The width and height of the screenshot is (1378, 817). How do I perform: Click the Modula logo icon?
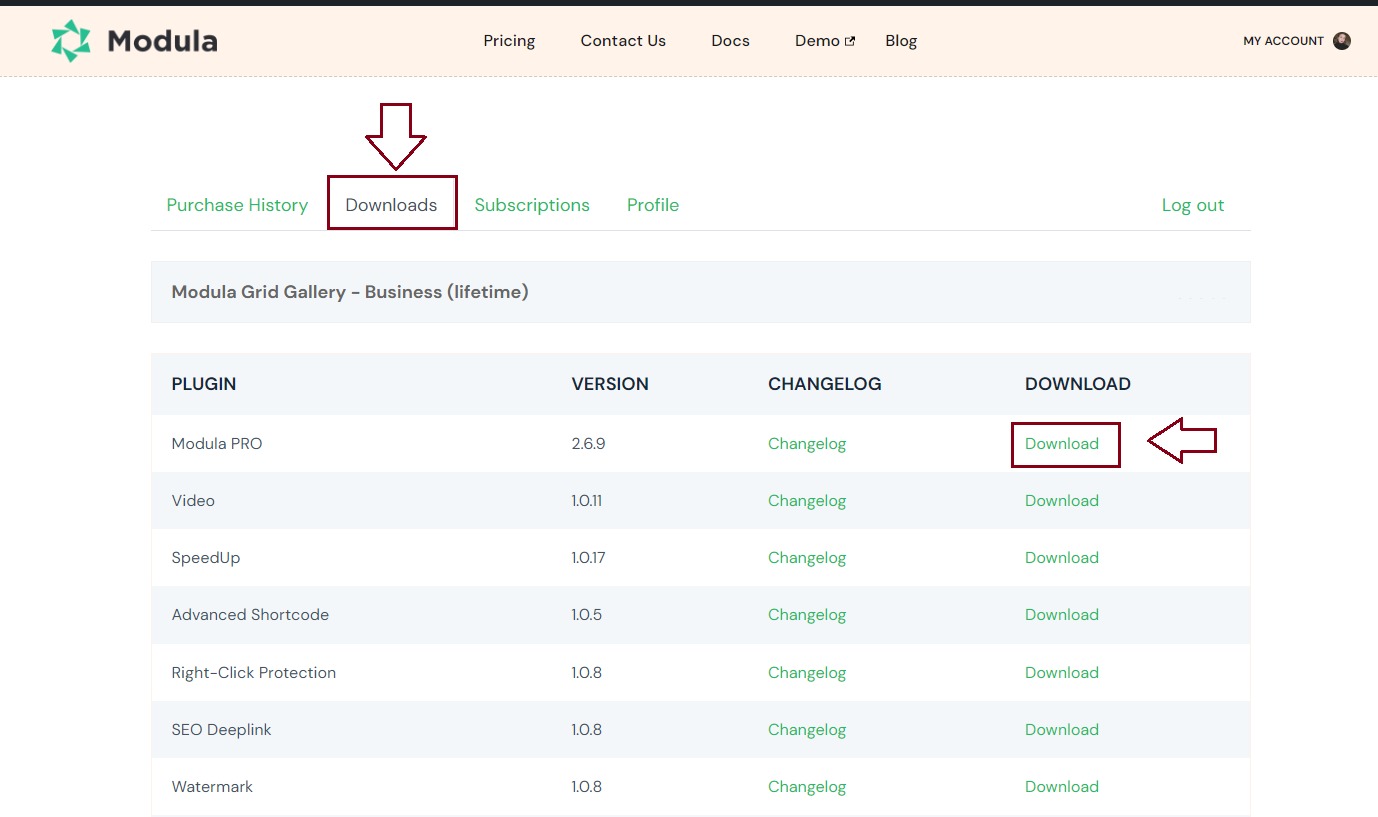[x=71, y=41]
